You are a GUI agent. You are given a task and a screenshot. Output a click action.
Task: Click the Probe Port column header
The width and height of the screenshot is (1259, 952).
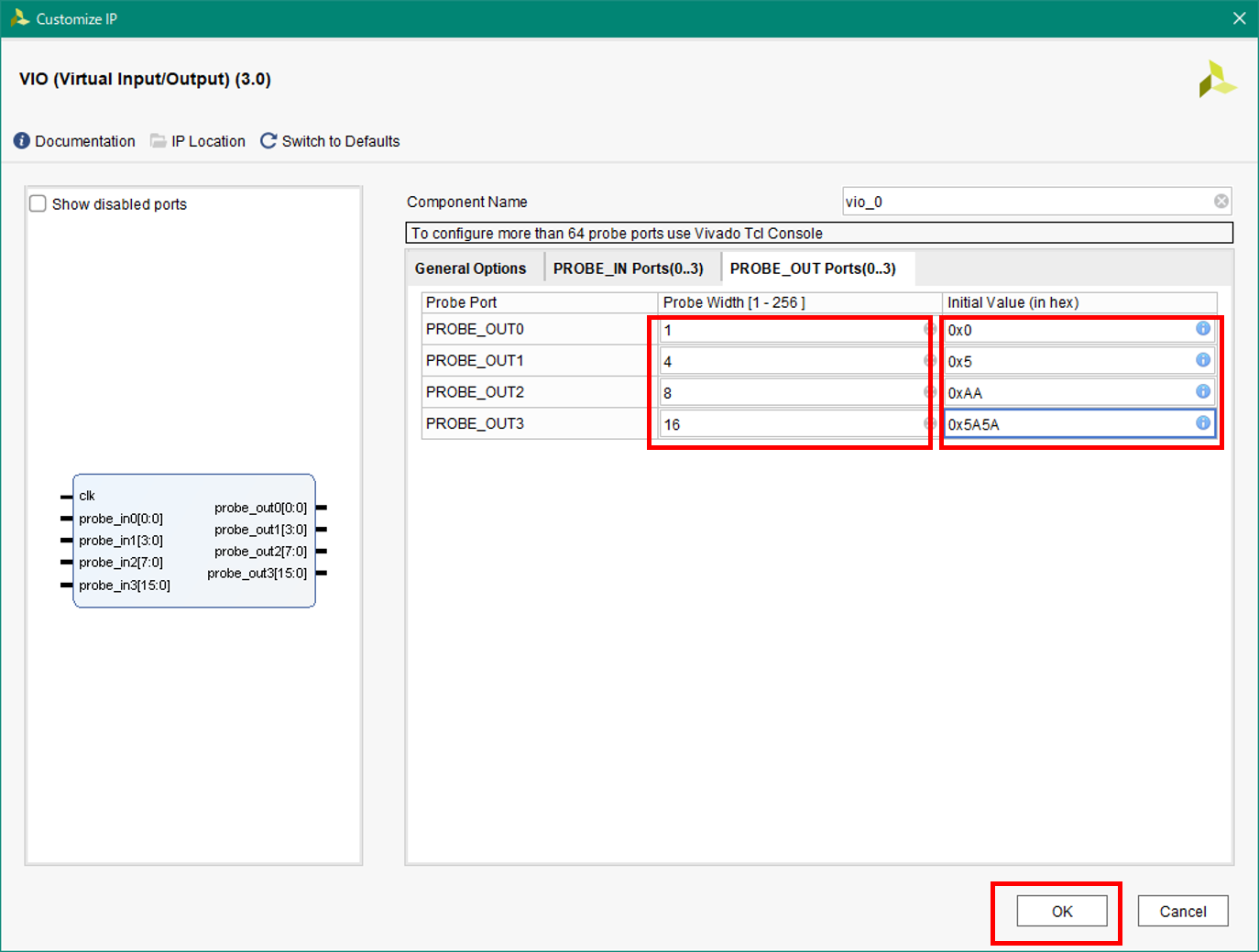click(x=540, y=302)
